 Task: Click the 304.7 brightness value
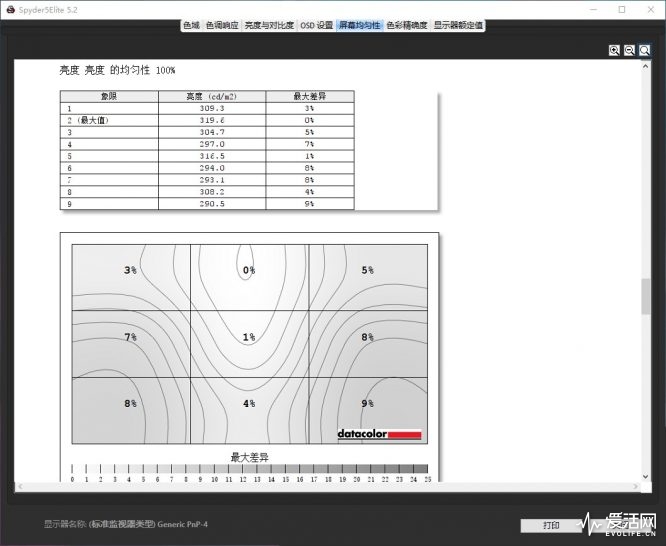click(x=212, y=132)
